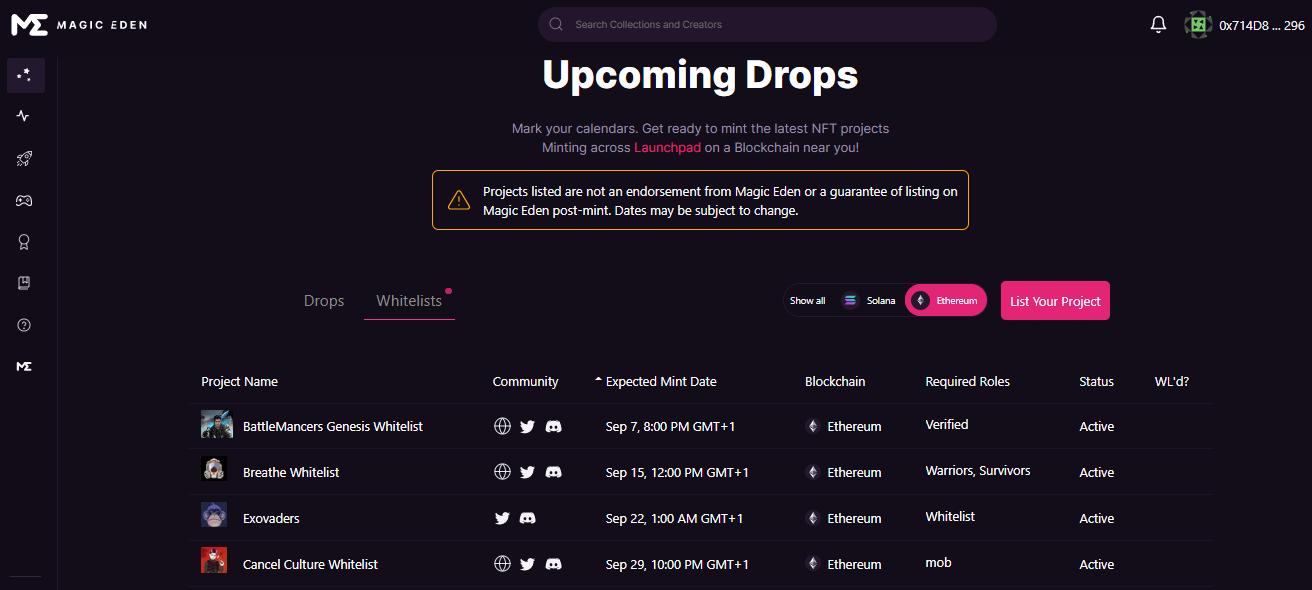Open the help question mark icon
The image size is (1312, 590).
(x=25, y=325)
